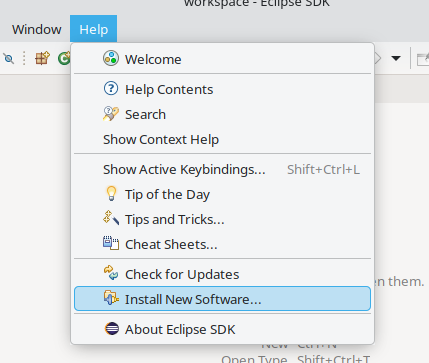Viewport: 429px width, 363px height.
Task: Open Tips and Tricks entry
Action: tap(222, 219)
